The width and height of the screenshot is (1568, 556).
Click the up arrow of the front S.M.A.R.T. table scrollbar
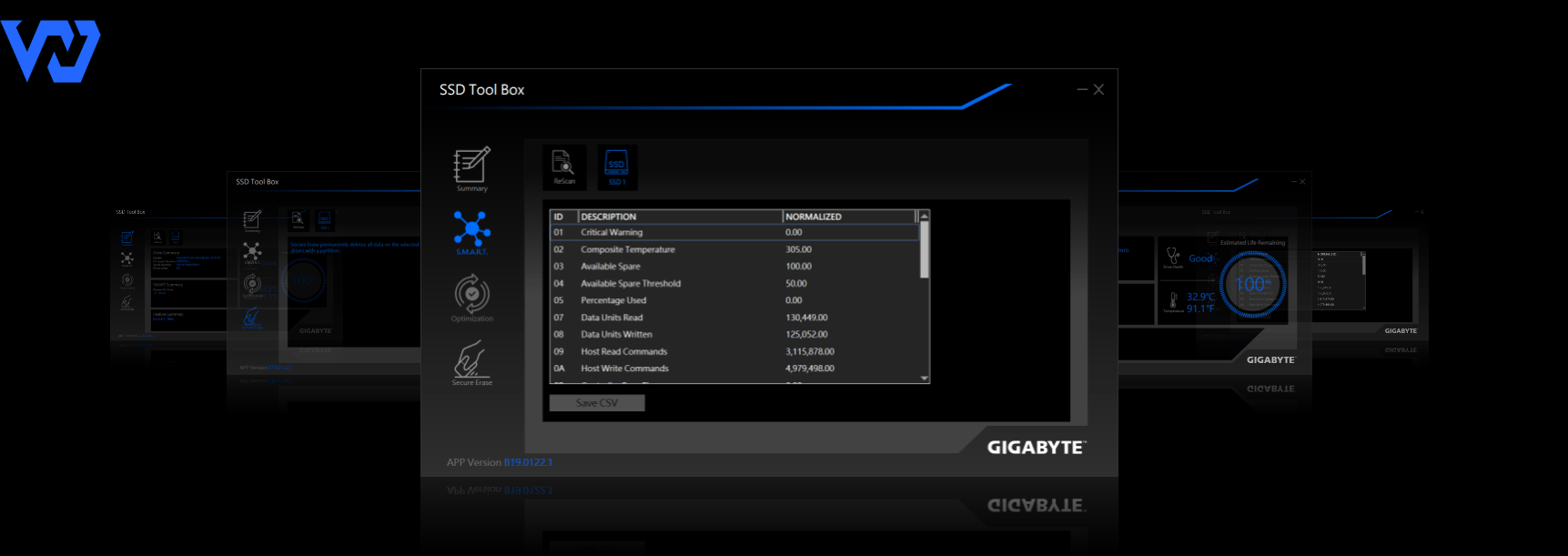coord(924,217)
